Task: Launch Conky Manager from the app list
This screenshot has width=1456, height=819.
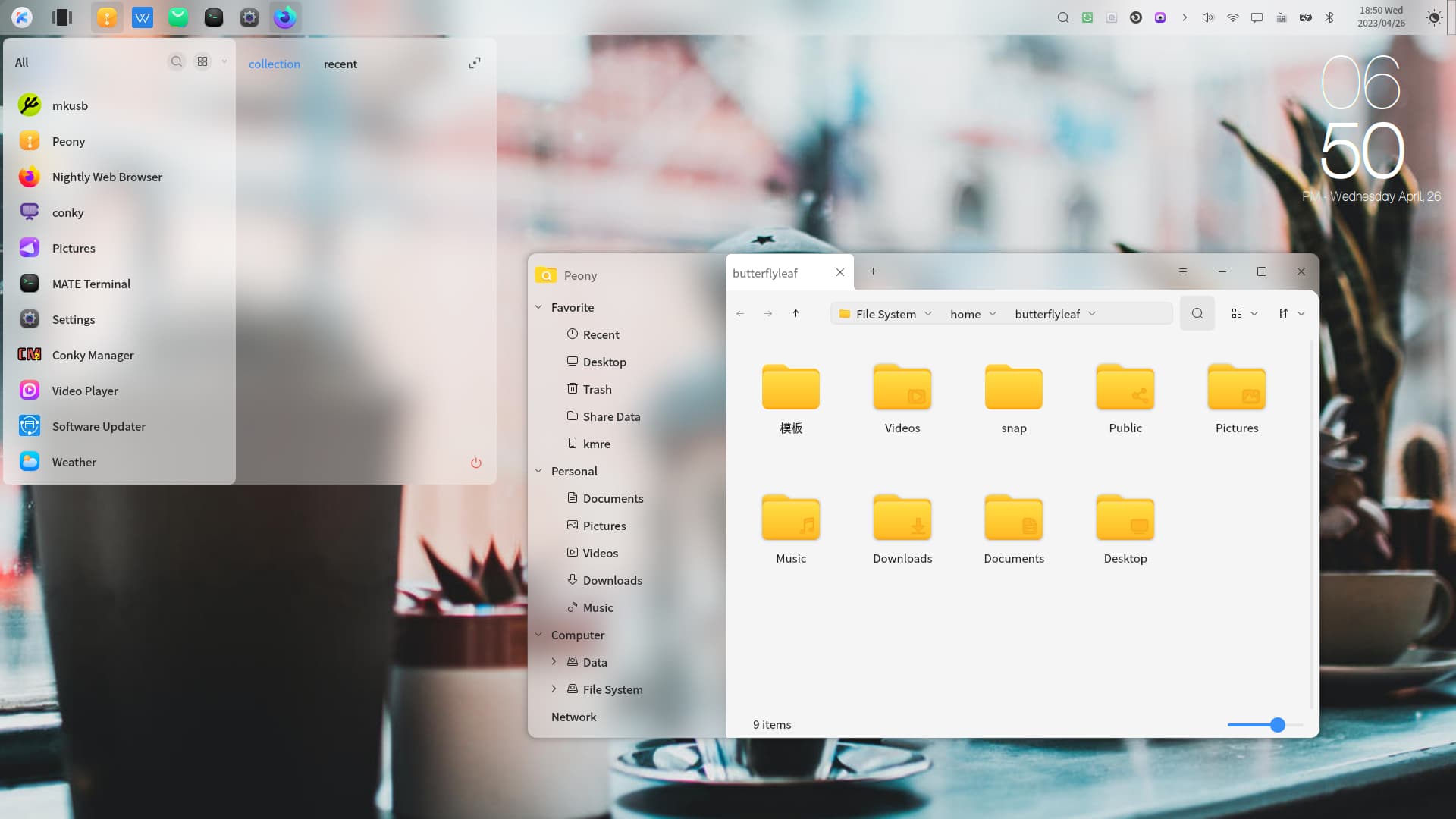Action: pos(93,355)
